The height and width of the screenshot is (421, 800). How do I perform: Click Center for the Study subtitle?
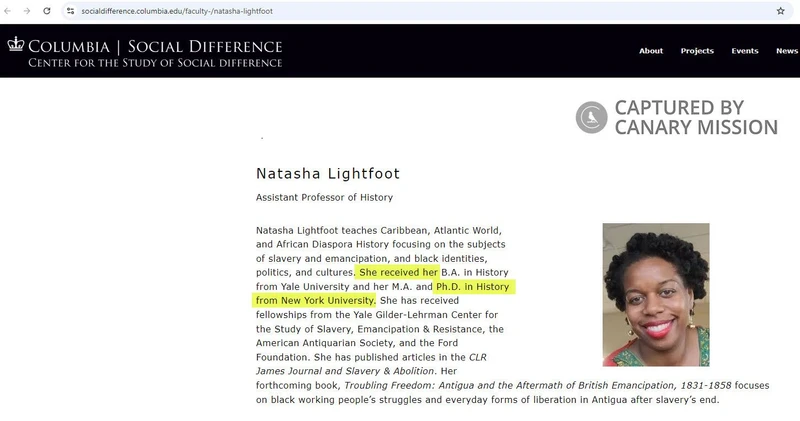coord(155,63)
